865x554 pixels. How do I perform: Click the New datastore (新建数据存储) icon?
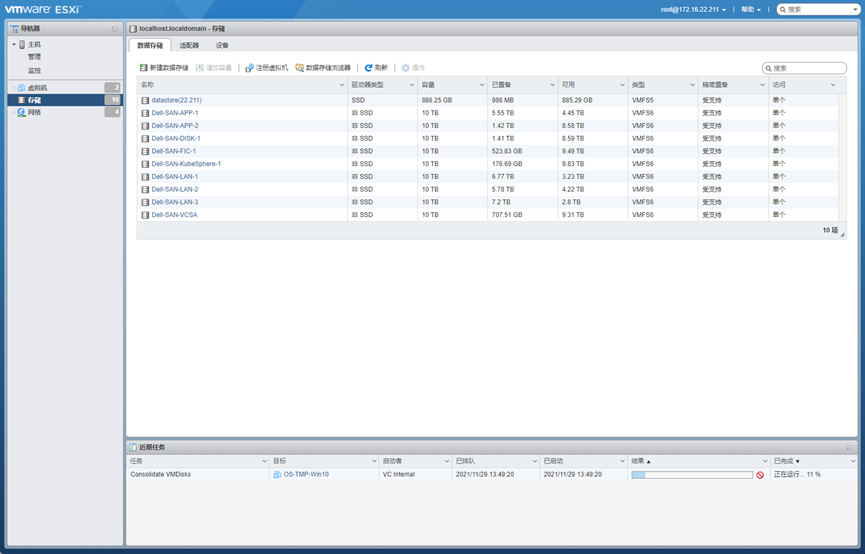pyautogui.click(x=143, y=68)
